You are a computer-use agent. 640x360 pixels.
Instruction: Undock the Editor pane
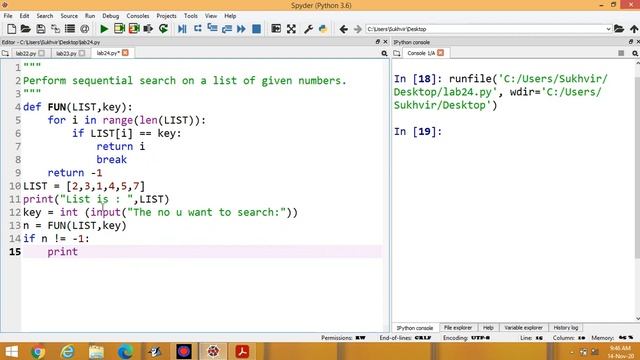point(378,42)
